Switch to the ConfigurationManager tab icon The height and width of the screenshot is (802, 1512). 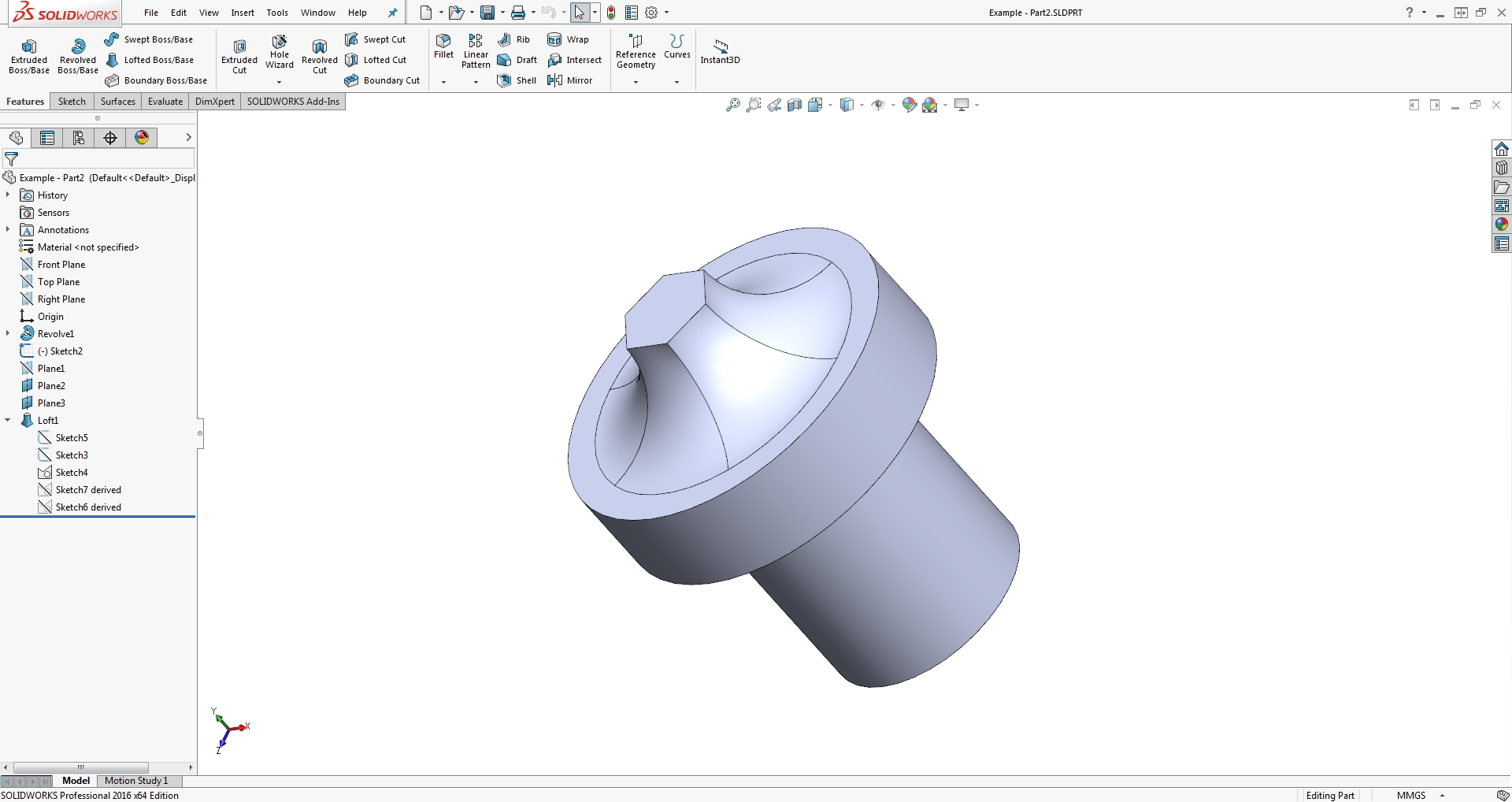tap(79, 138)
